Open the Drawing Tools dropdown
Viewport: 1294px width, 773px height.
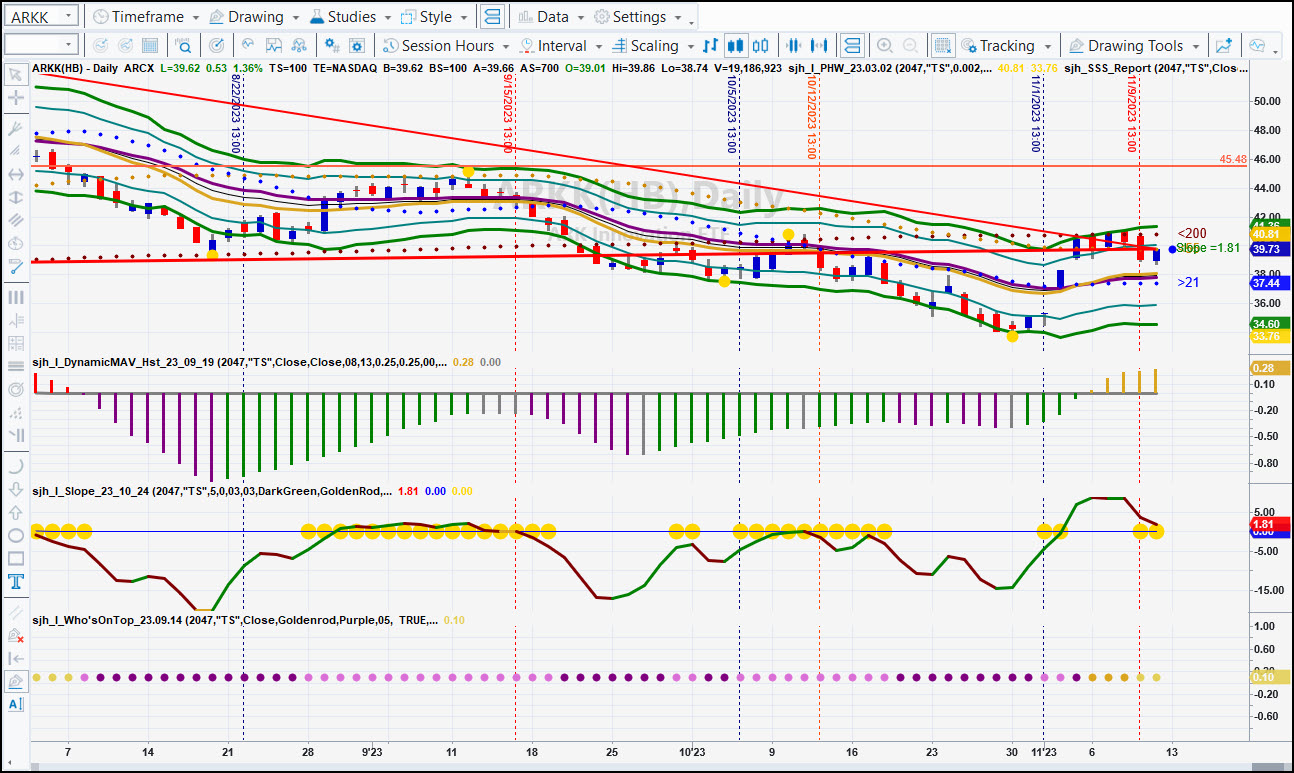click(1135, 46)
